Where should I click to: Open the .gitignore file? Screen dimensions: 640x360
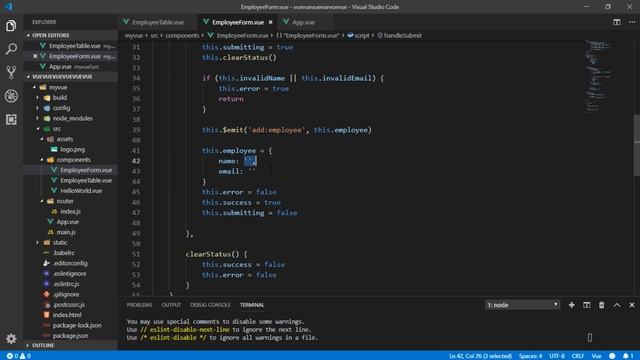(66, 294)
